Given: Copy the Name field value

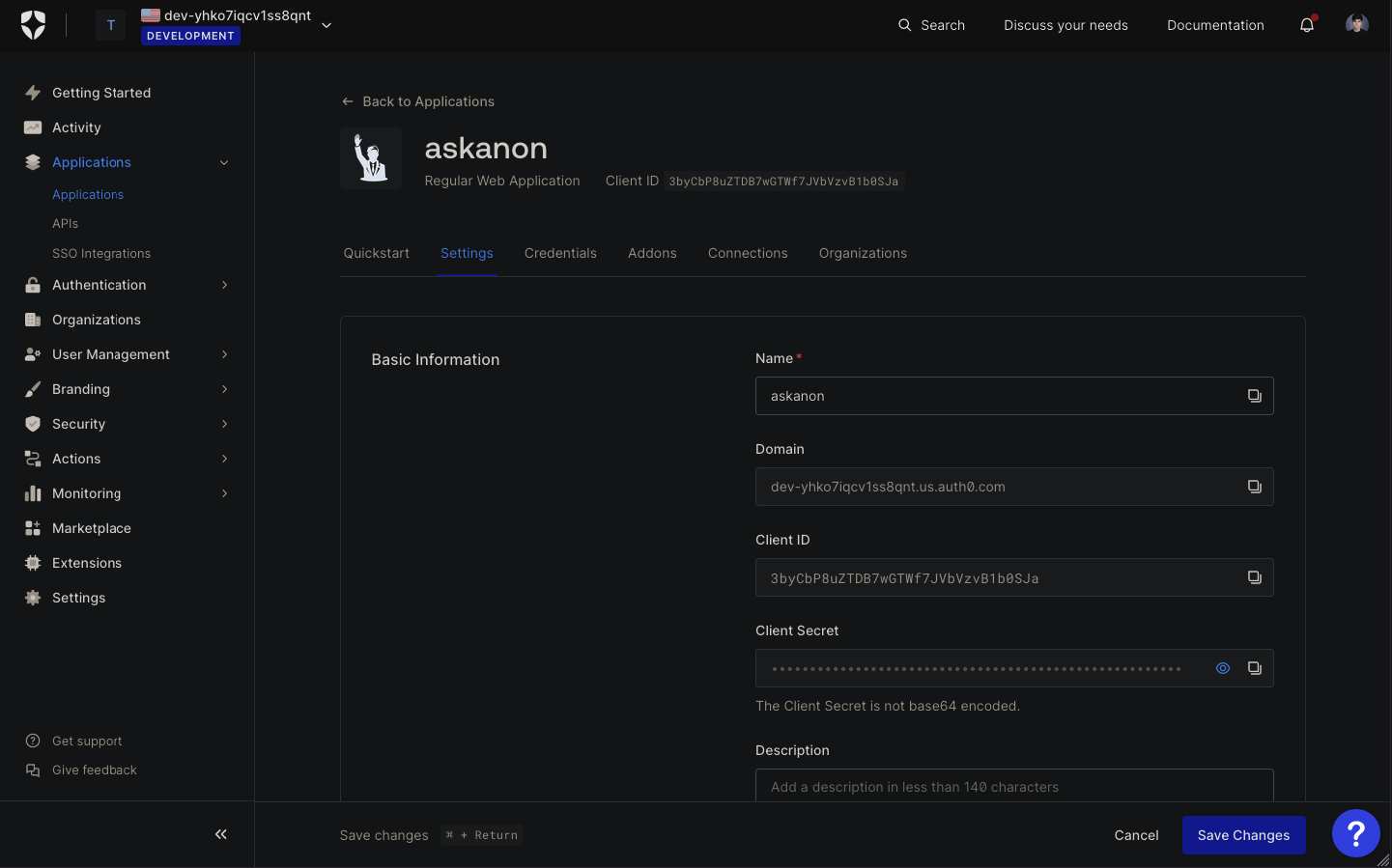Looking at the screenshot, I should 1254,396.
